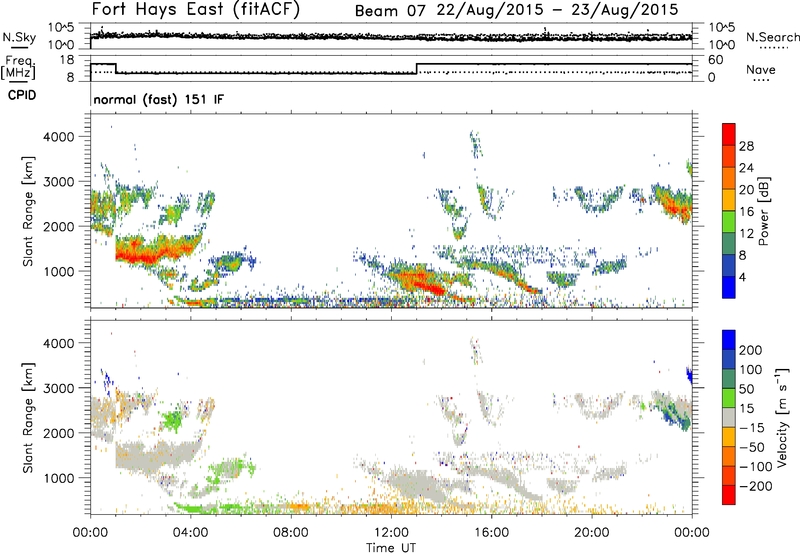Select the "normal (fast) 151 IF" mode text
800x554 pixels.
(158, 99)
